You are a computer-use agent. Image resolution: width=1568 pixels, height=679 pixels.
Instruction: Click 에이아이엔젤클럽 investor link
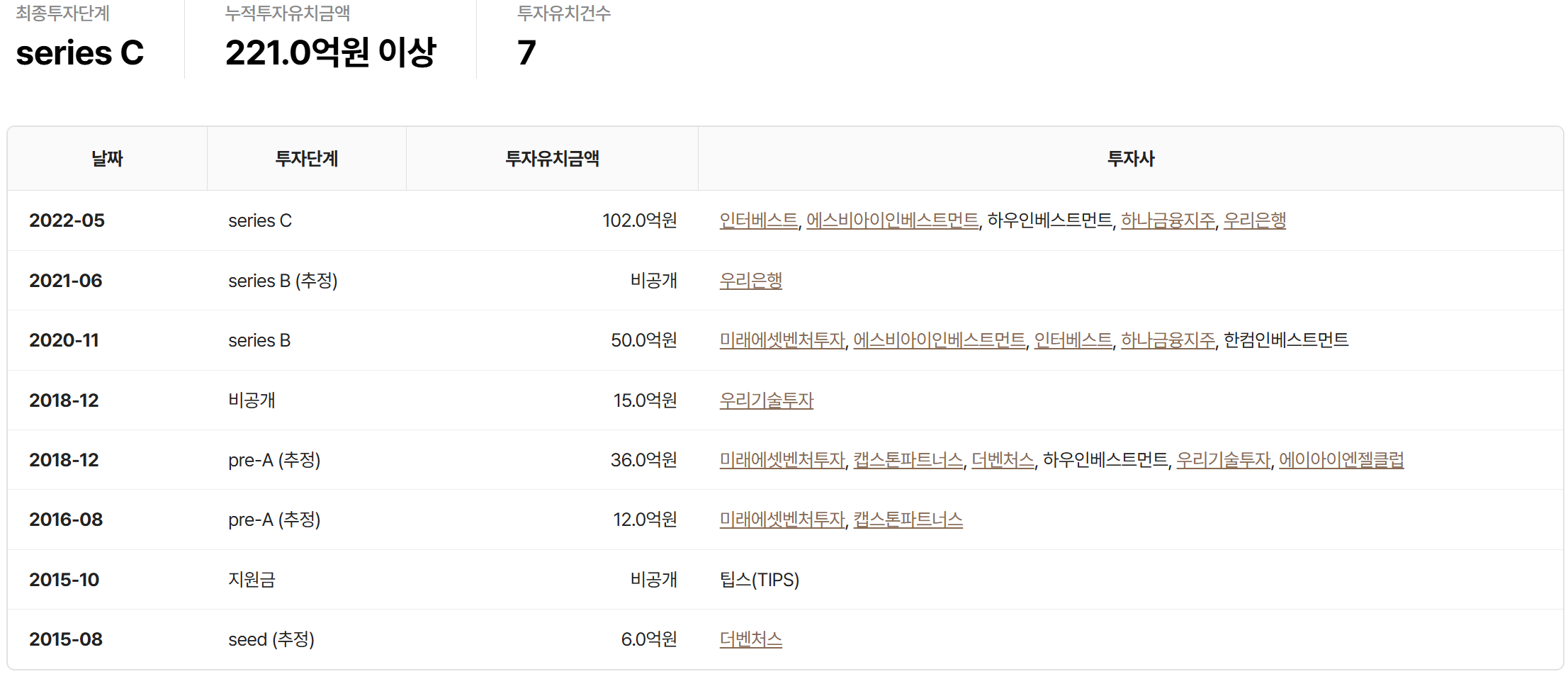1341,460
